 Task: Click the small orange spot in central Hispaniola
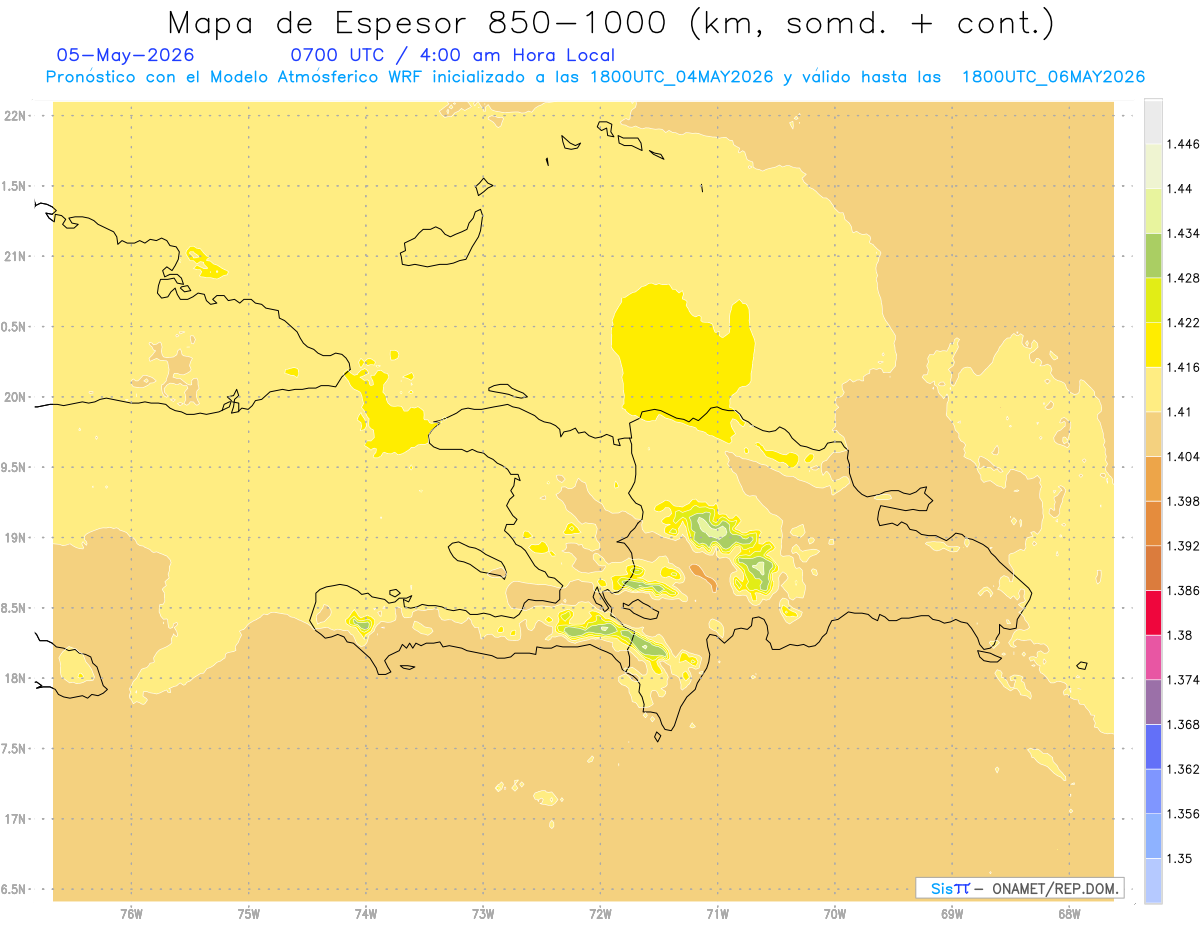point(703,577)
